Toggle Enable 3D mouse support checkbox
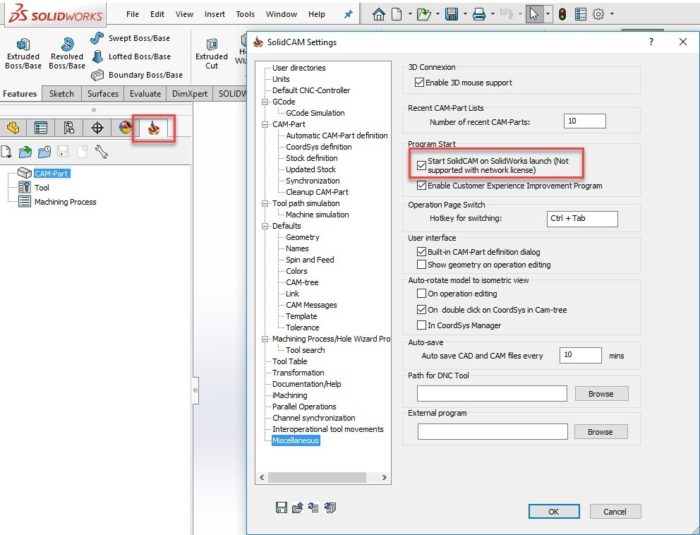Screen dimensions: 700x535 [x=419, y=83]
